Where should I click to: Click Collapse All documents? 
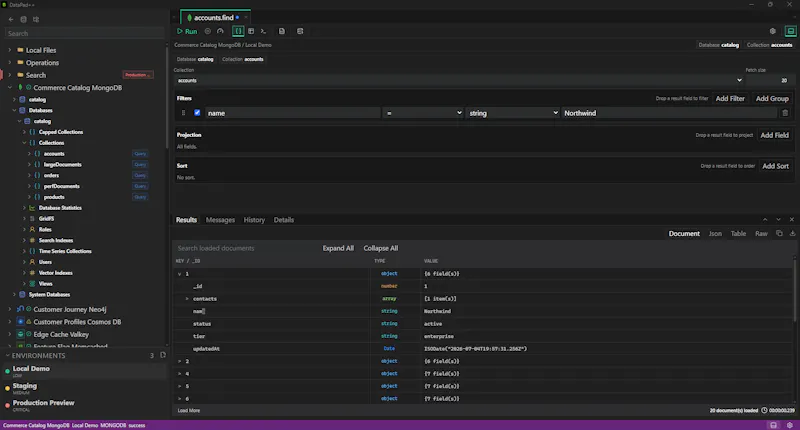point(381,248)
